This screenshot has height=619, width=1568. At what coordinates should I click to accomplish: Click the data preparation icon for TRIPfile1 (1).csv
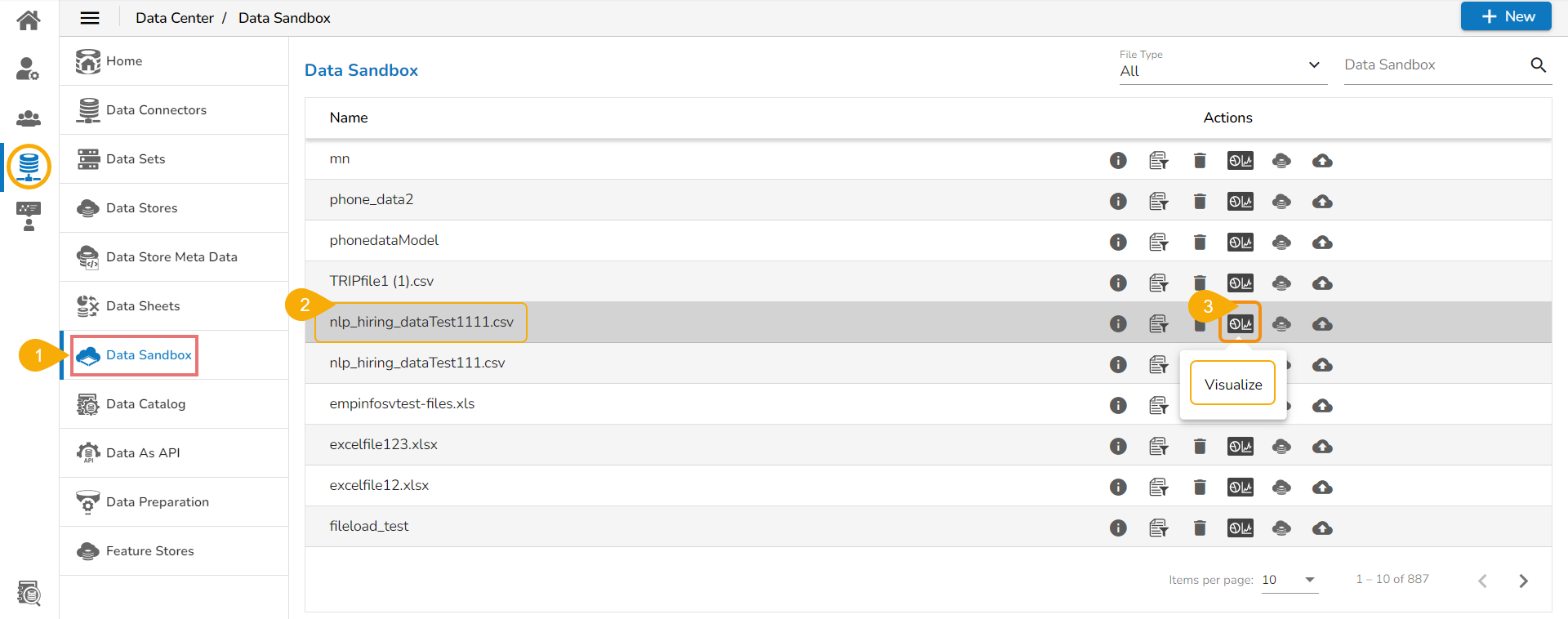pyautogui.click(x=1158, y=283)
